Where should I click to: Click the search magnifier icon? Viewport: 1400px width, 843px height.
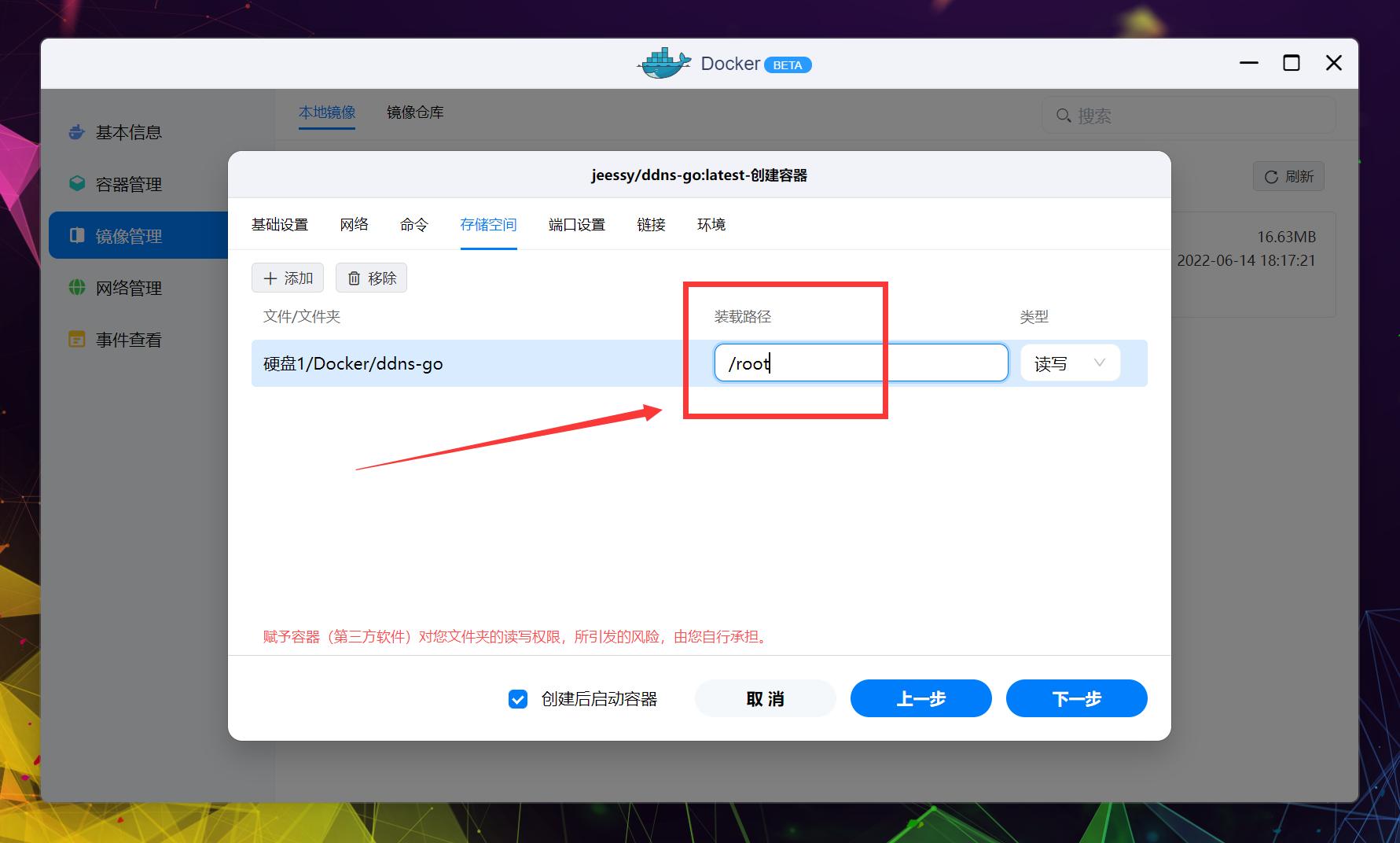click(x=1064, y=115)
